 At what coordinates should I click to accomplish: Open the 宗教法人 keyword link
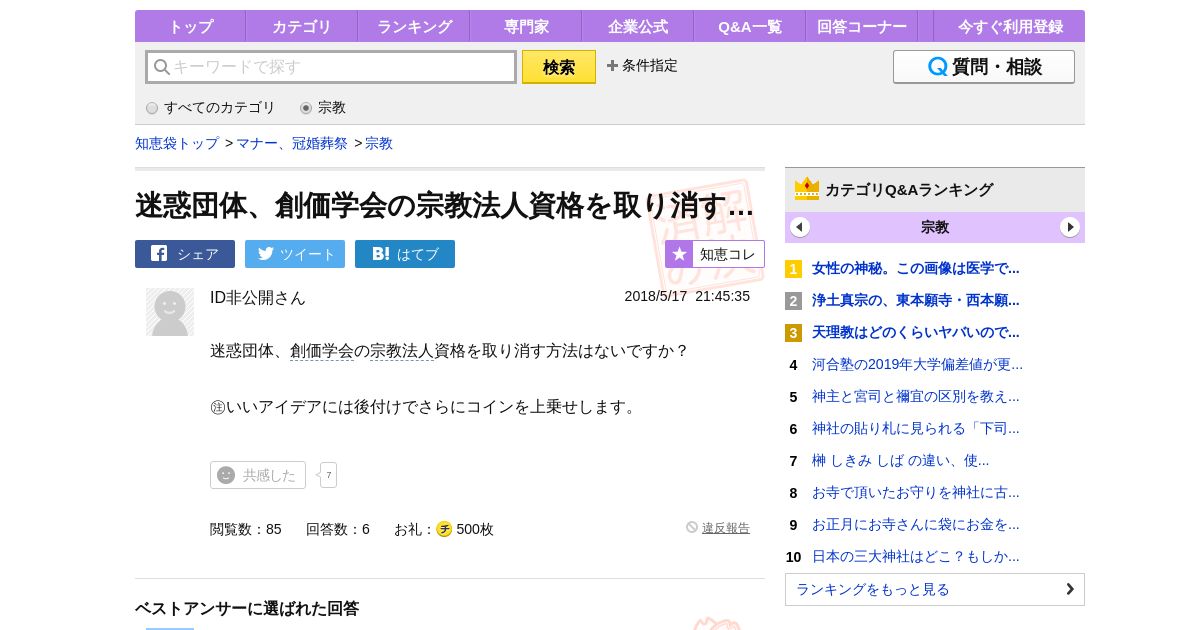(x=402, y=351)
